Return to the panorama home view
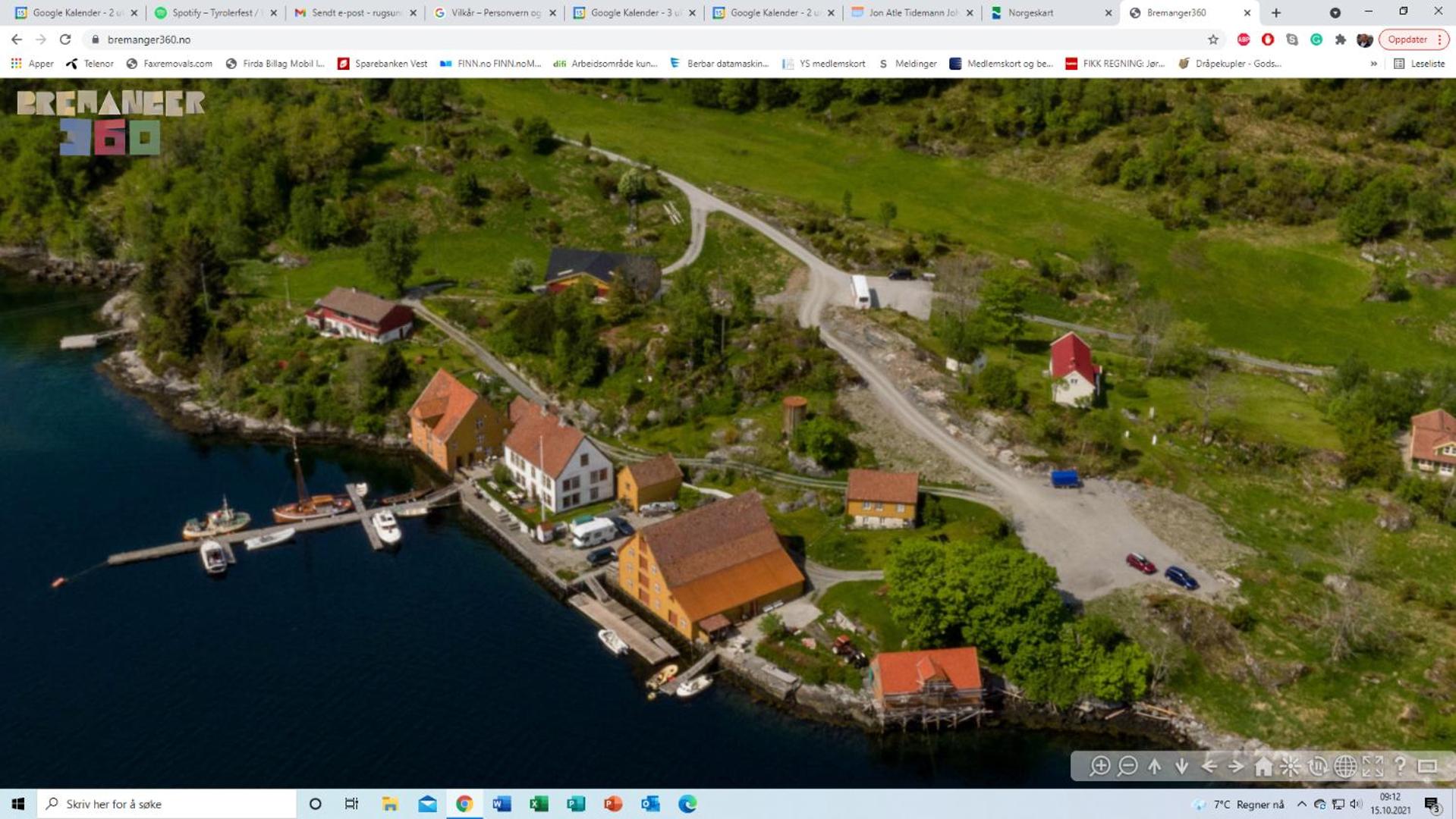The height and width of the screenshot is (819, 1456). click(x=1263, y=766)
